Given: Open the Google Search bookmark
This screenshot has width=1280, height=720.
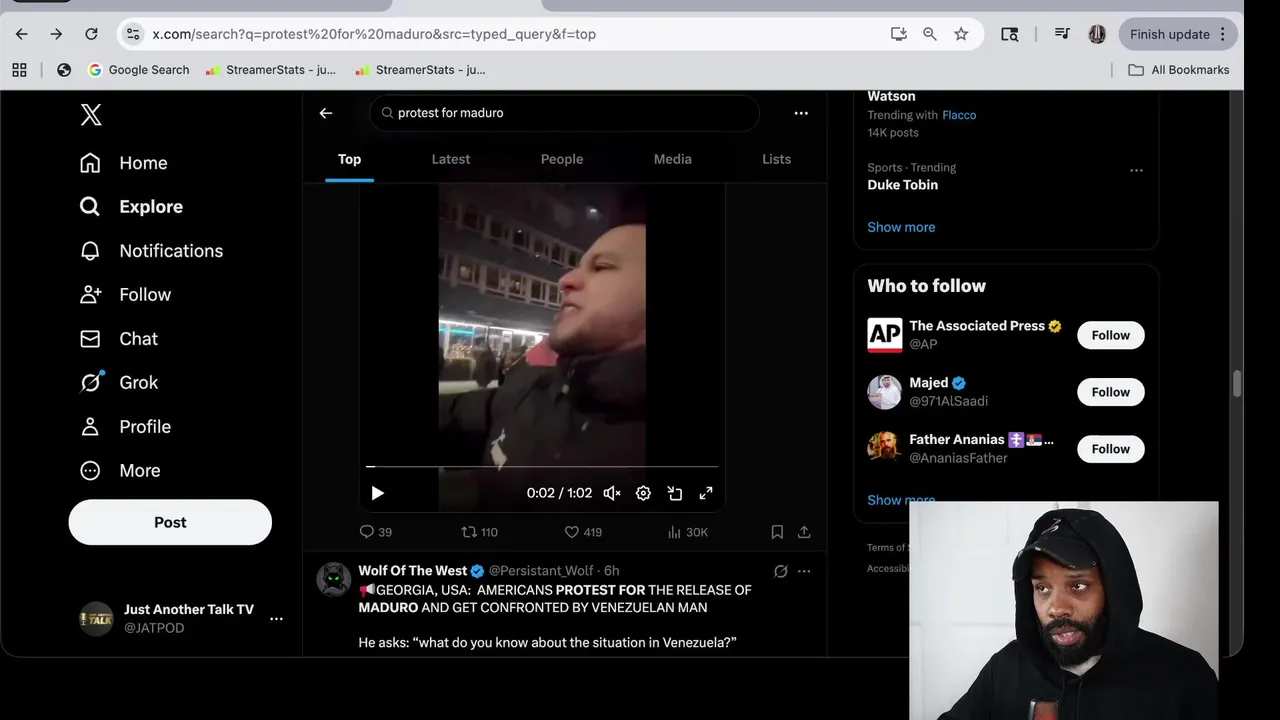Looking at the screenshot, I should 139,70.
